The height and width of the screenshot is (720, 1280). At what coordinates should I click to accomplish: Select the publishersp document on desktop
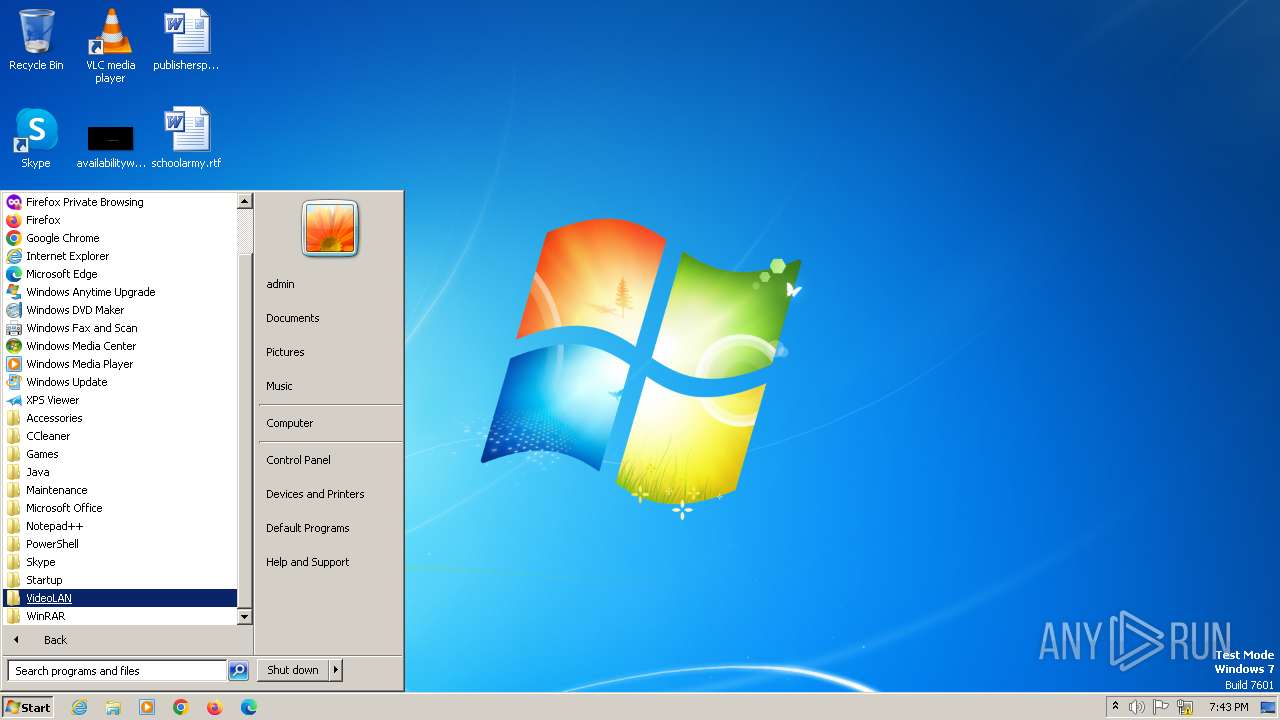[186, 40]
